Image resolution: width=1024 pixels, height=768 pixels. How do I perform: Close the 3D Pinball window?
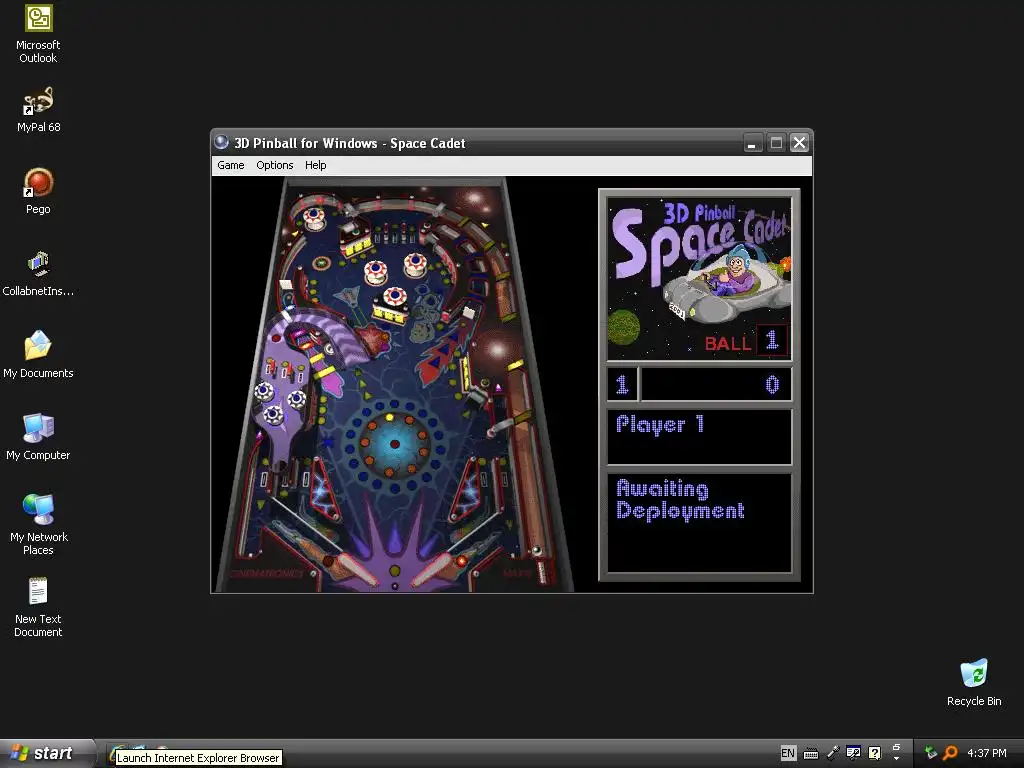point(799,143)
